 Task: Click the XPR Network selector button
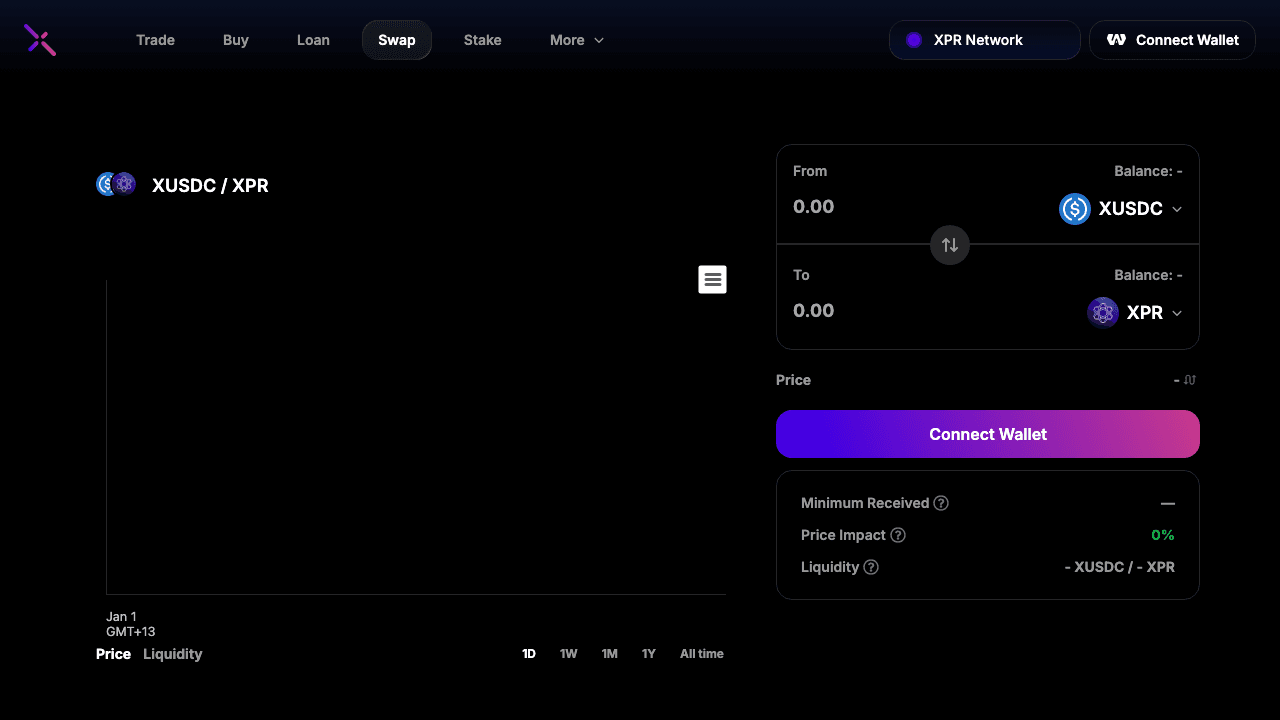984,40
